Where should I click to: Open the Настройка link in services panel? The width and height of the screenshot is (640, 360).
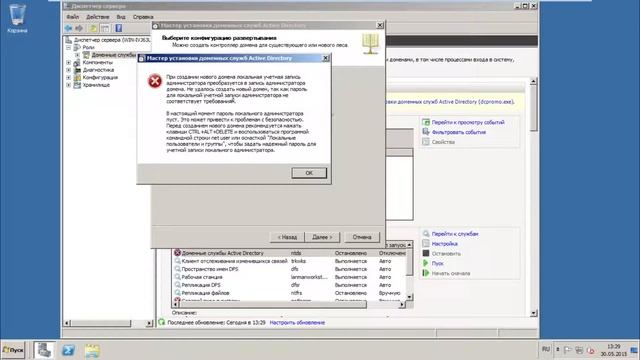[444, 244]
